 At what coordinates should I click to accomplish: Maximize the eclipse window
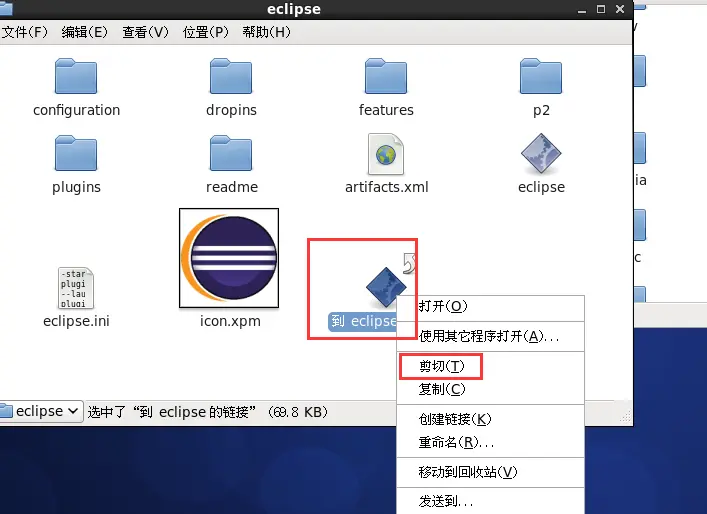(601, 9)
